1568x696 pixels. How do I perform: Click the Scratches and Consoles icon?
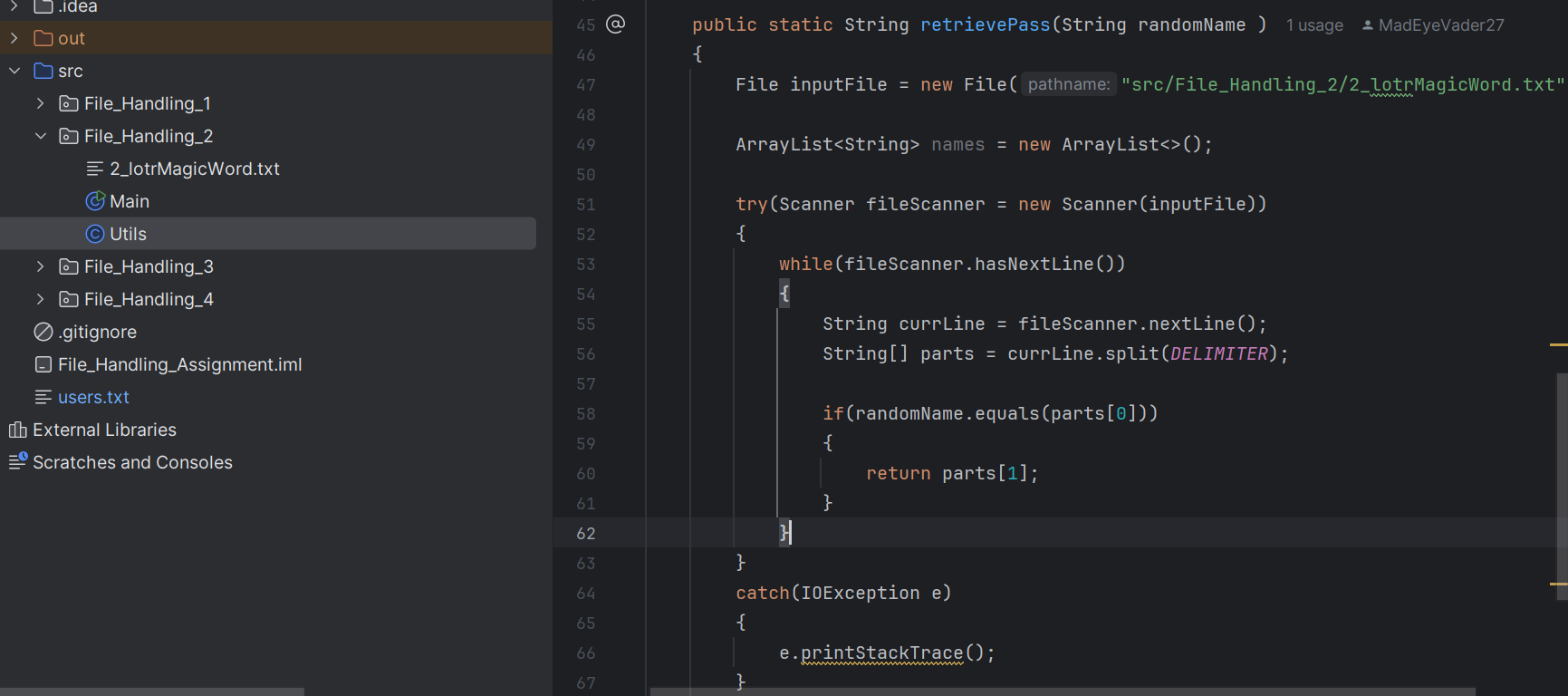[17, 462]
